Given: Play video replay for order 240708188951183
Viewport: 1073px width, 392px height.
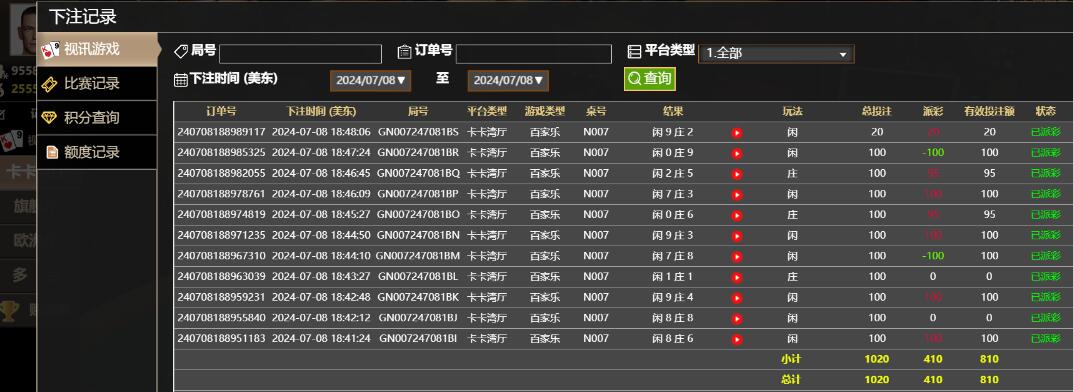Looking at the screenshot, I should point(737,339).
